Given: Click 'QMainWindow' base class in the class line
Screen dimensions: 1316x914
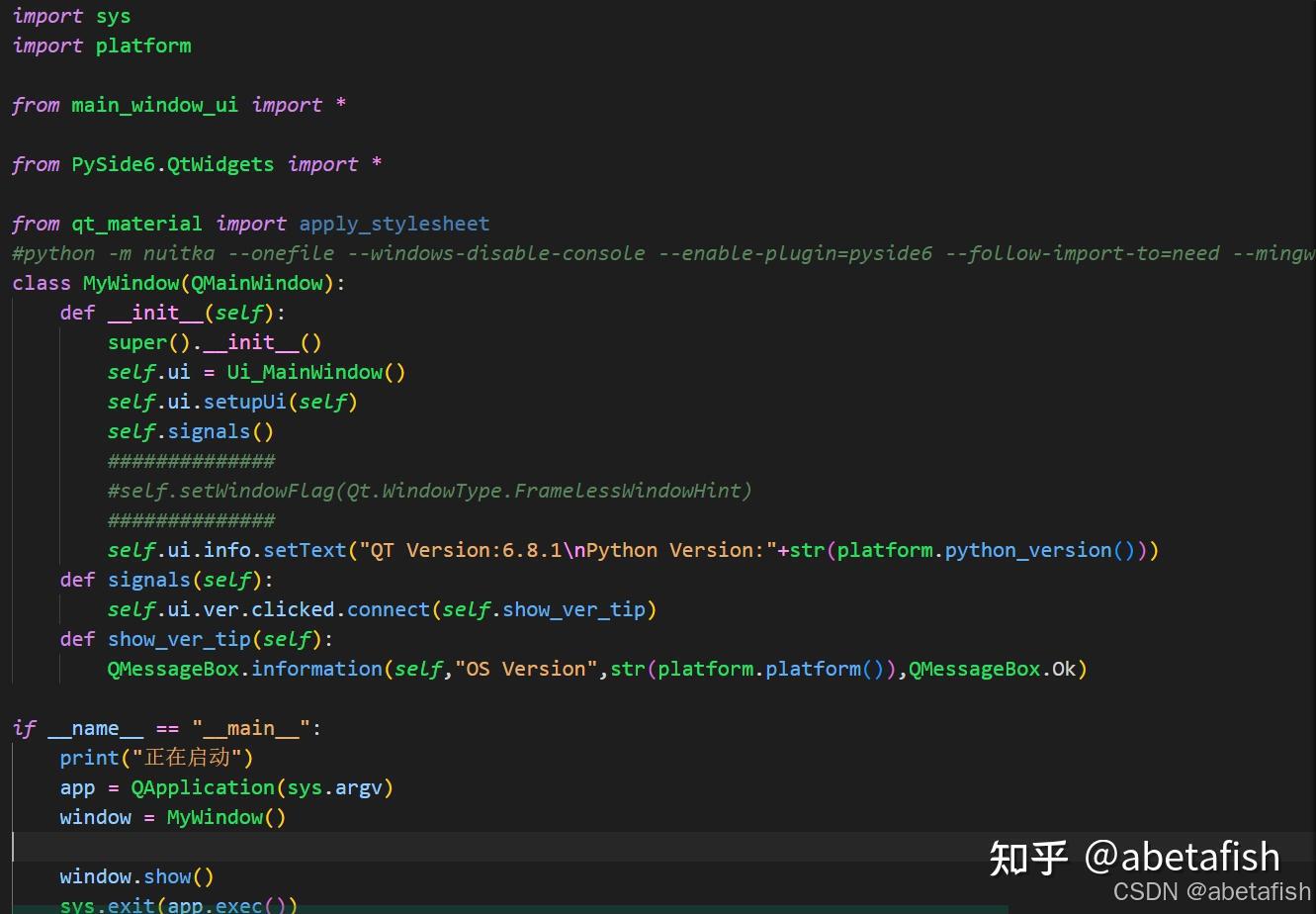Looking at the screenshot, I should 257,283.
